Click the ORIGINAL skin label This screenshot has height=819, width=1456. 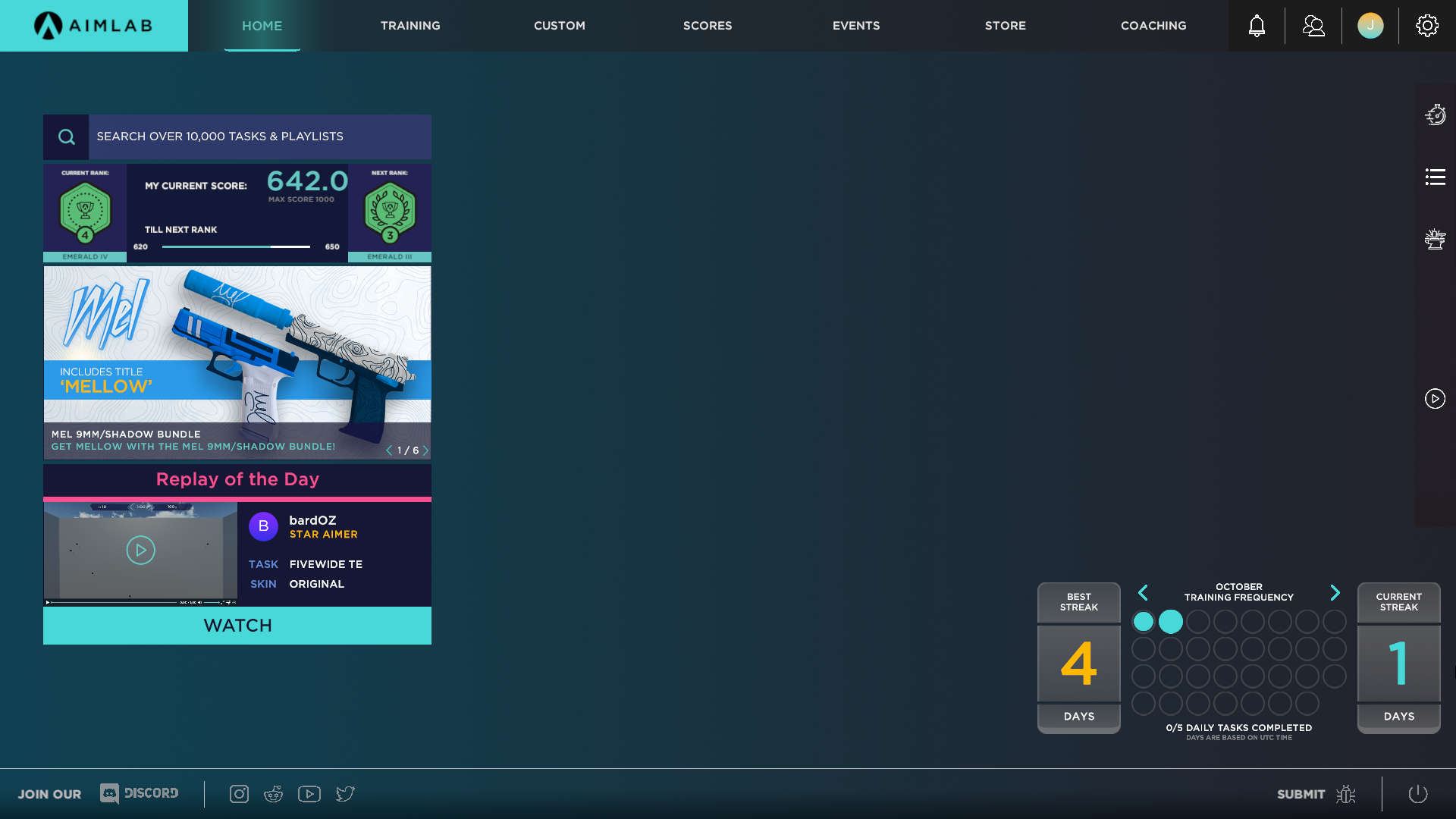[317, 584]
